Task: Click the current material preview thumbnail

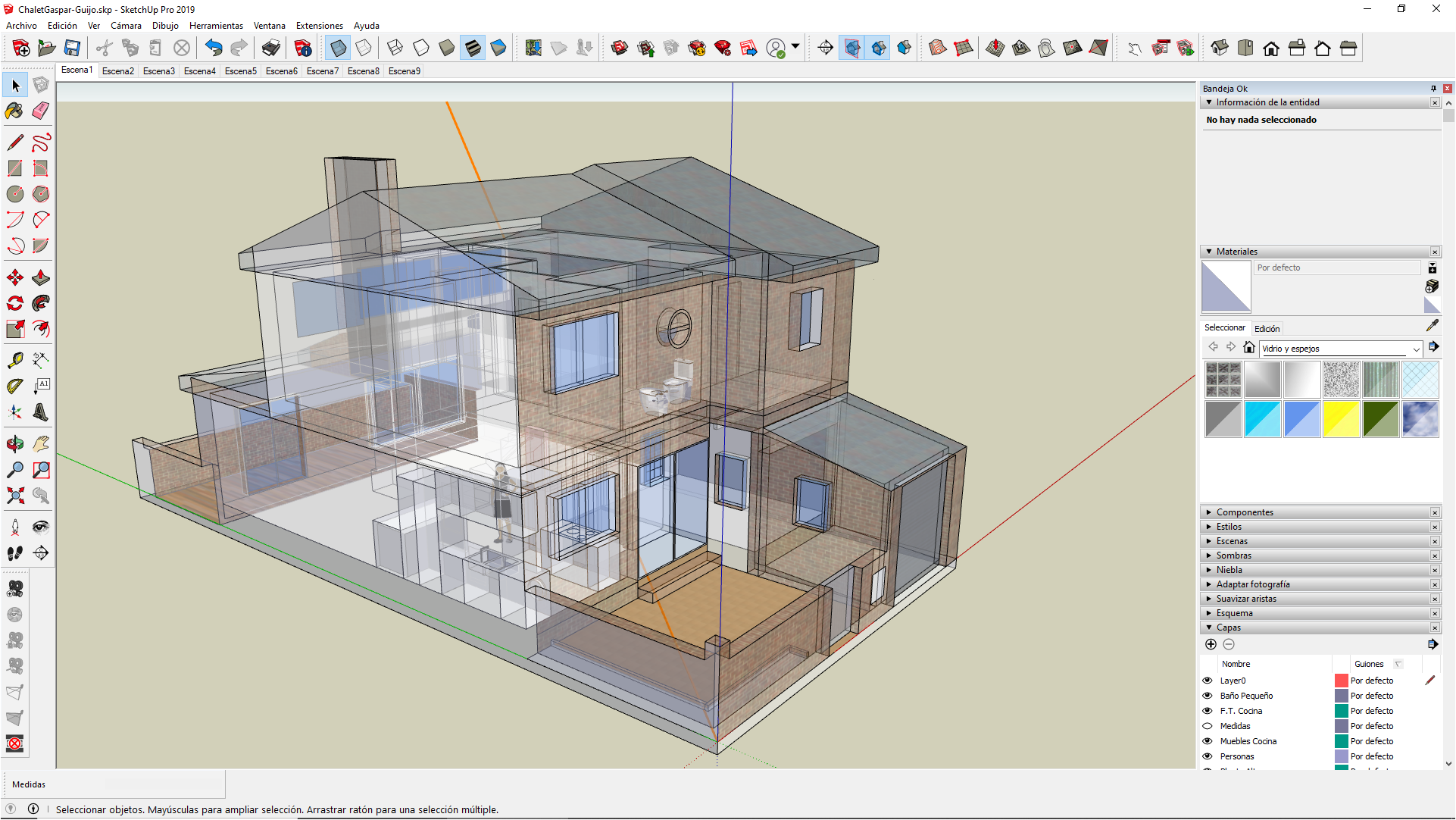Action: tap(1226, 286)
